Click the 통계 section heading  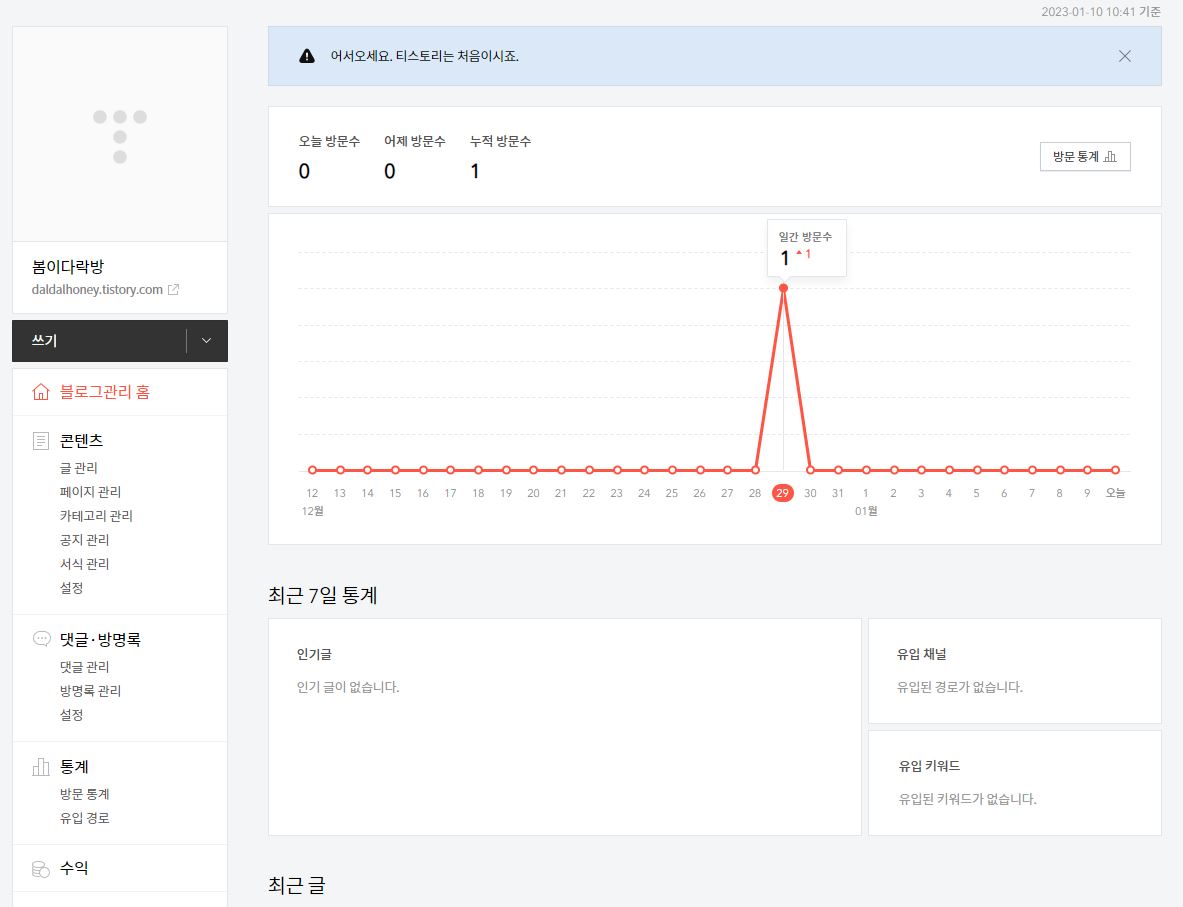pyautogui.click(x=74, y=767)
